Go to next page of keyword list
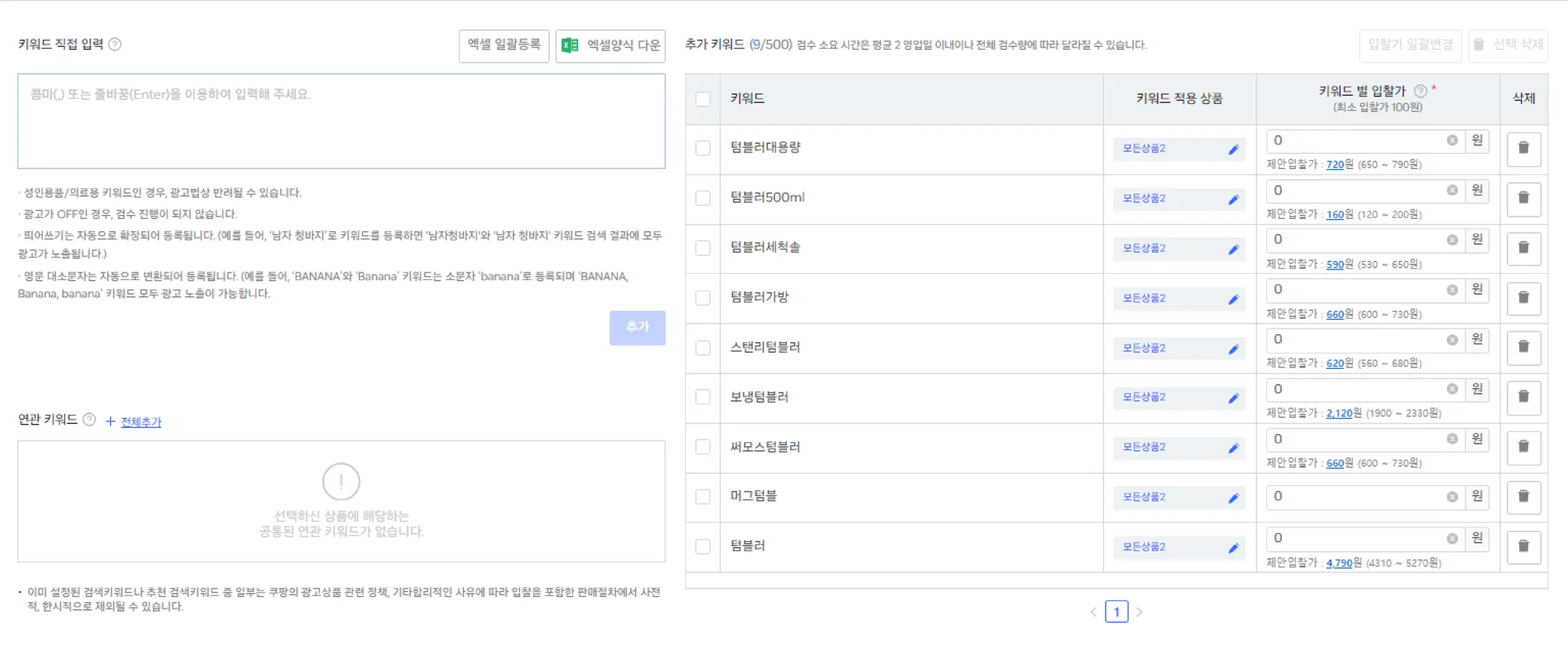 point(1139,612)
